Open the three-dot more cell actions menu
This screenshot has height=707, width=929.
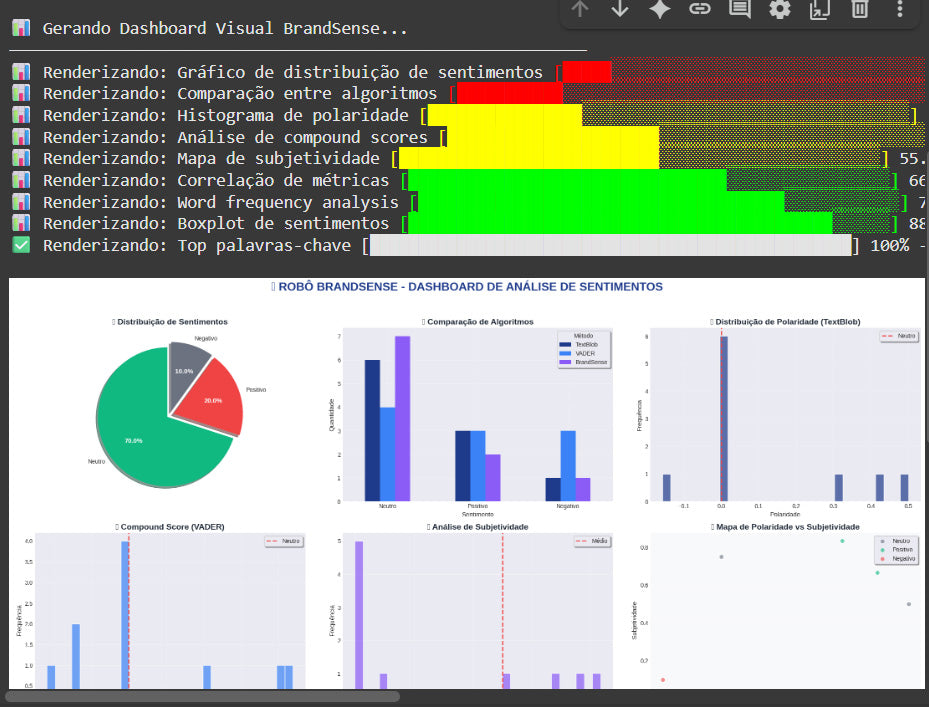tap(900, 9)
